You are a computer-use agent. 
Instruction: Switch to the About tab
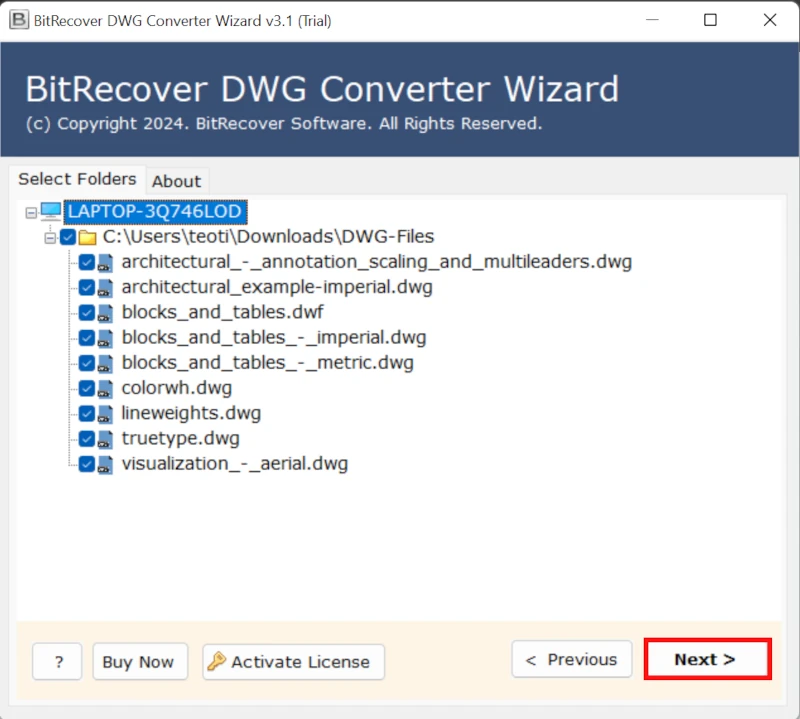pos(176,181)
